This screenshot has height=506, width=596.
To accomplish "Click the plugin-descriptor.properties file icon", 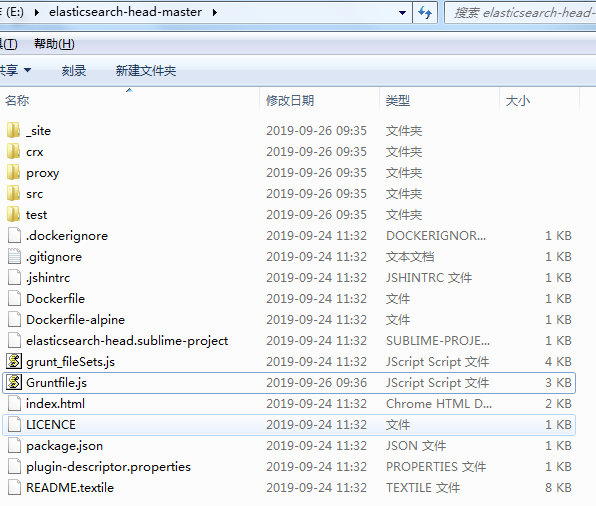I will [14, 466].
